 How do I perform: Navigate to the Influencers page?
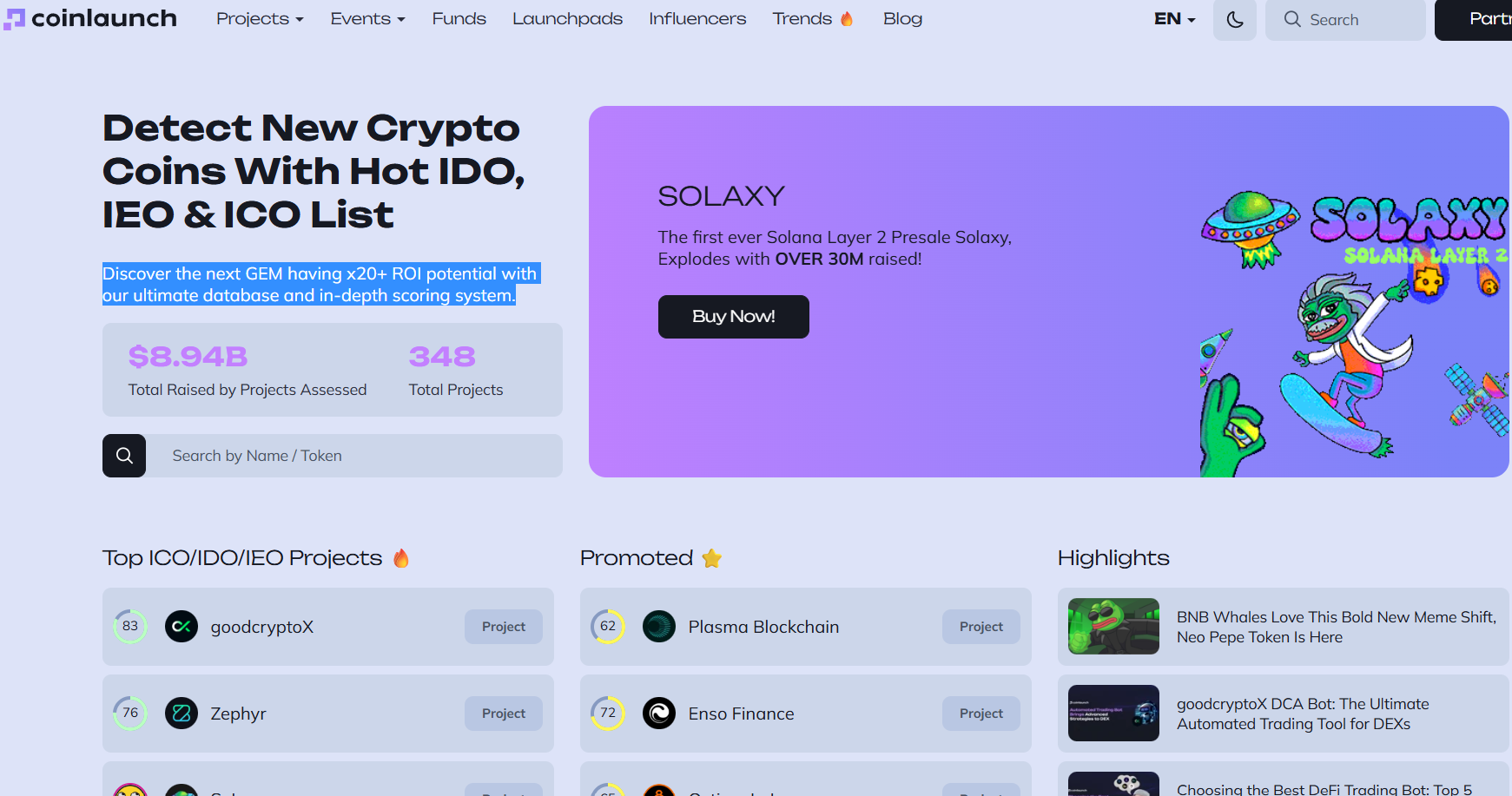697,19
